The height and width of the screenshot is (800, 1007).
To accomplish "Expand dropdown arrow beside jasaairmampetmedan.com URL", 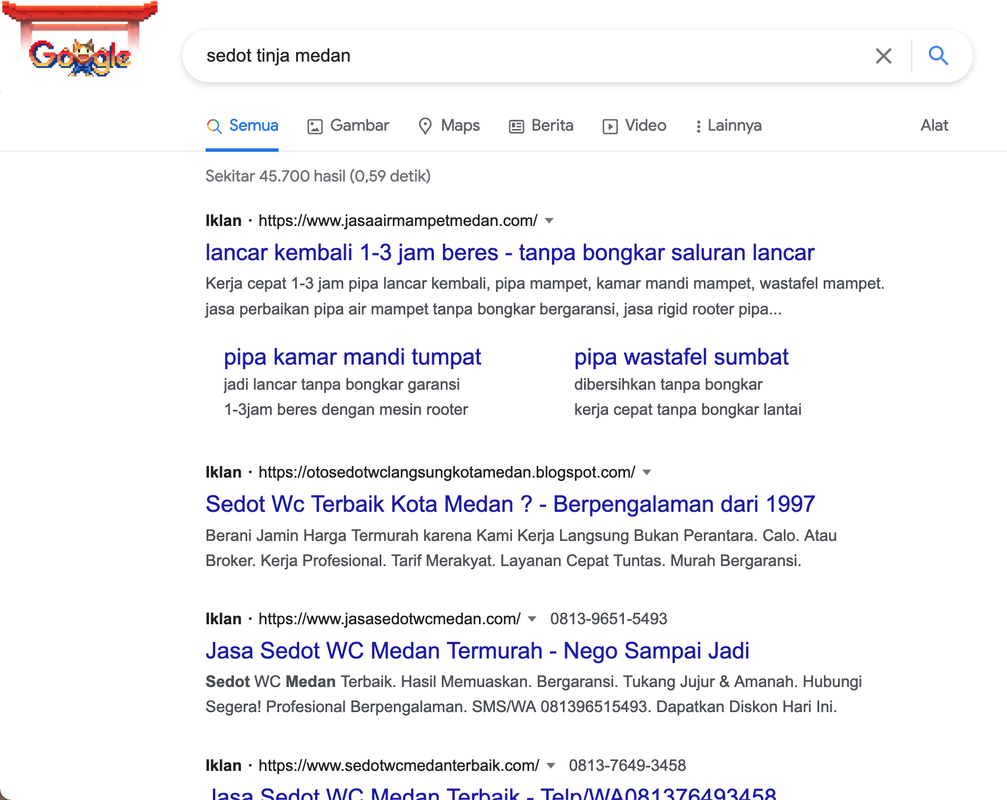I will pyautogui.click(x=549, y=221).
